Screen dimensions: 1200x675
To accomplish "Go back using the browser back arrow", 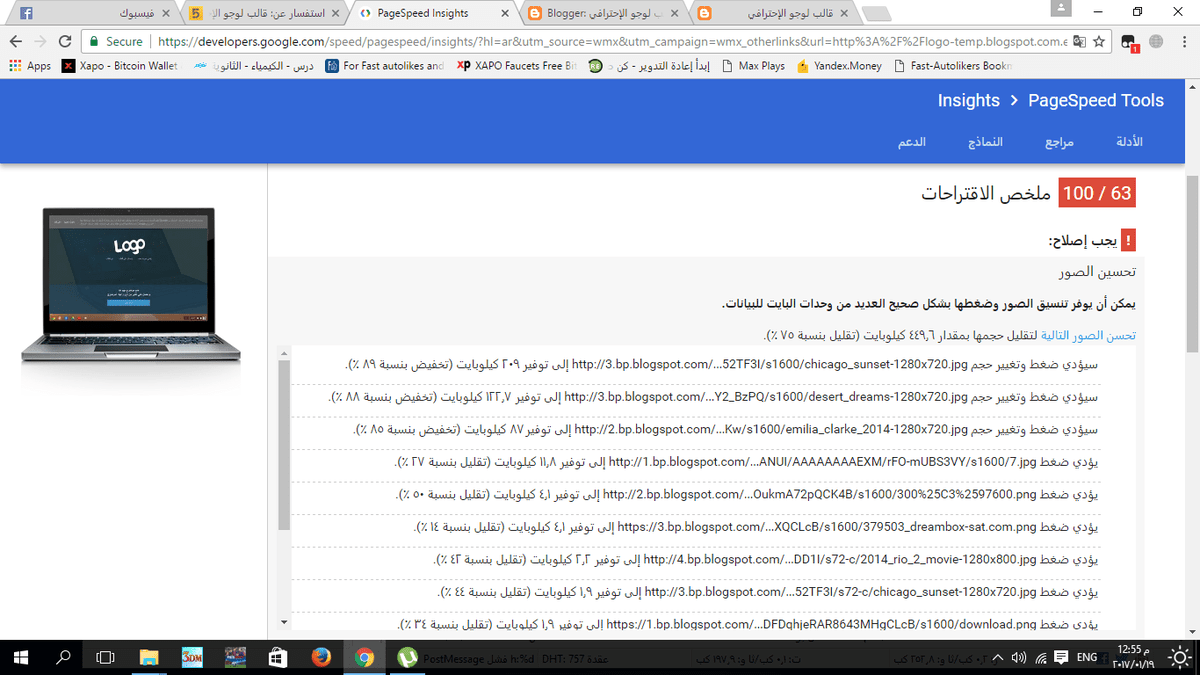I will pos(15,42).
